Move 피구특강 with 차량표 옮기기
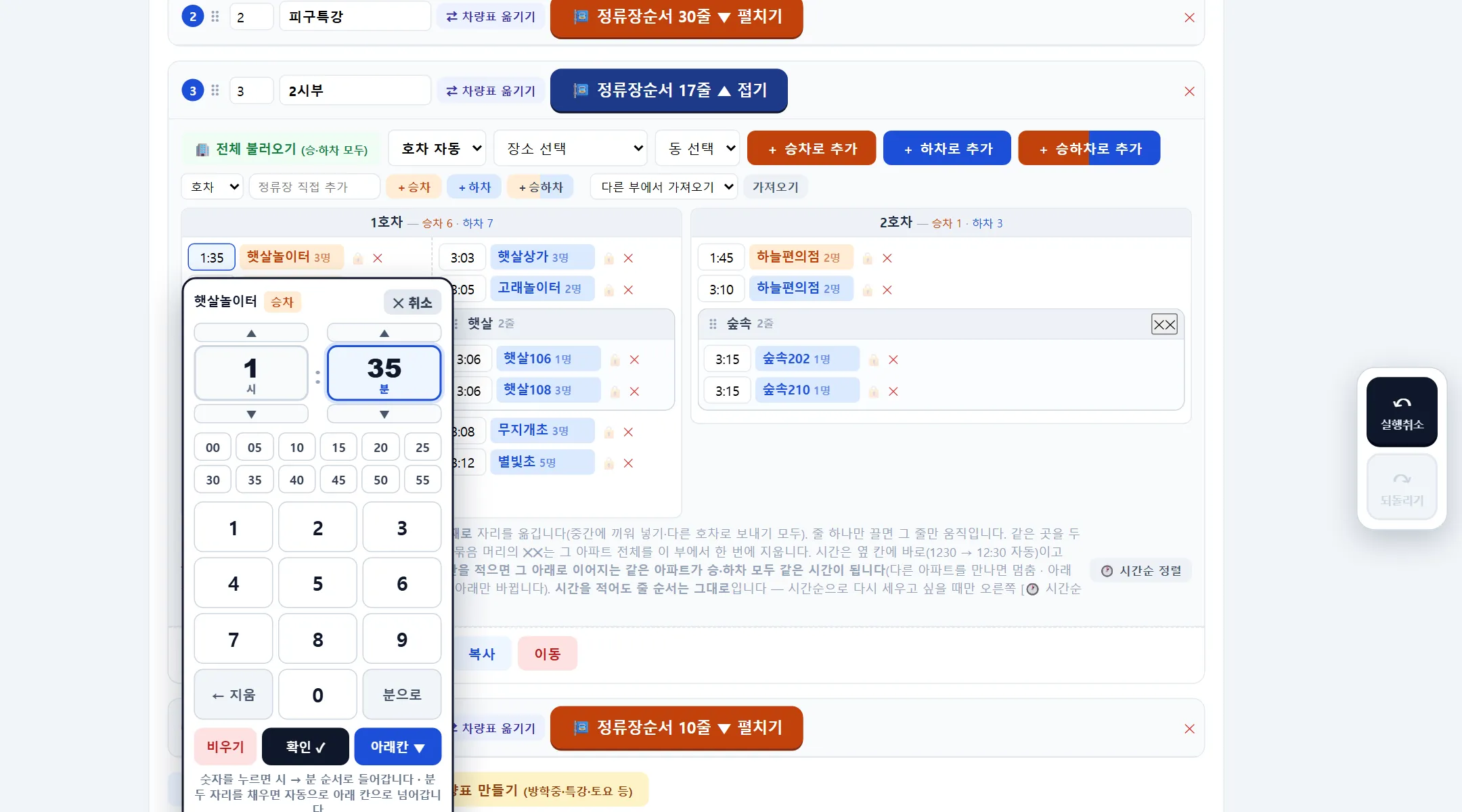Screen dimensions: 1462x812 coord(491,16)
